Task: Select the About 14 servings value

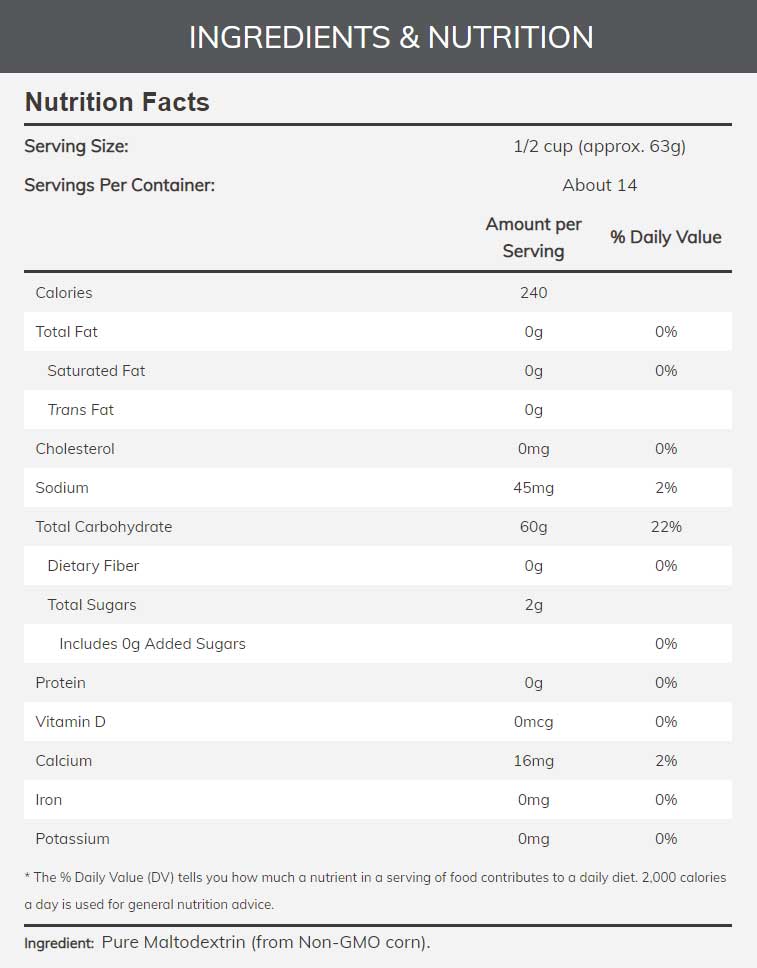Action: pos(599,185)
